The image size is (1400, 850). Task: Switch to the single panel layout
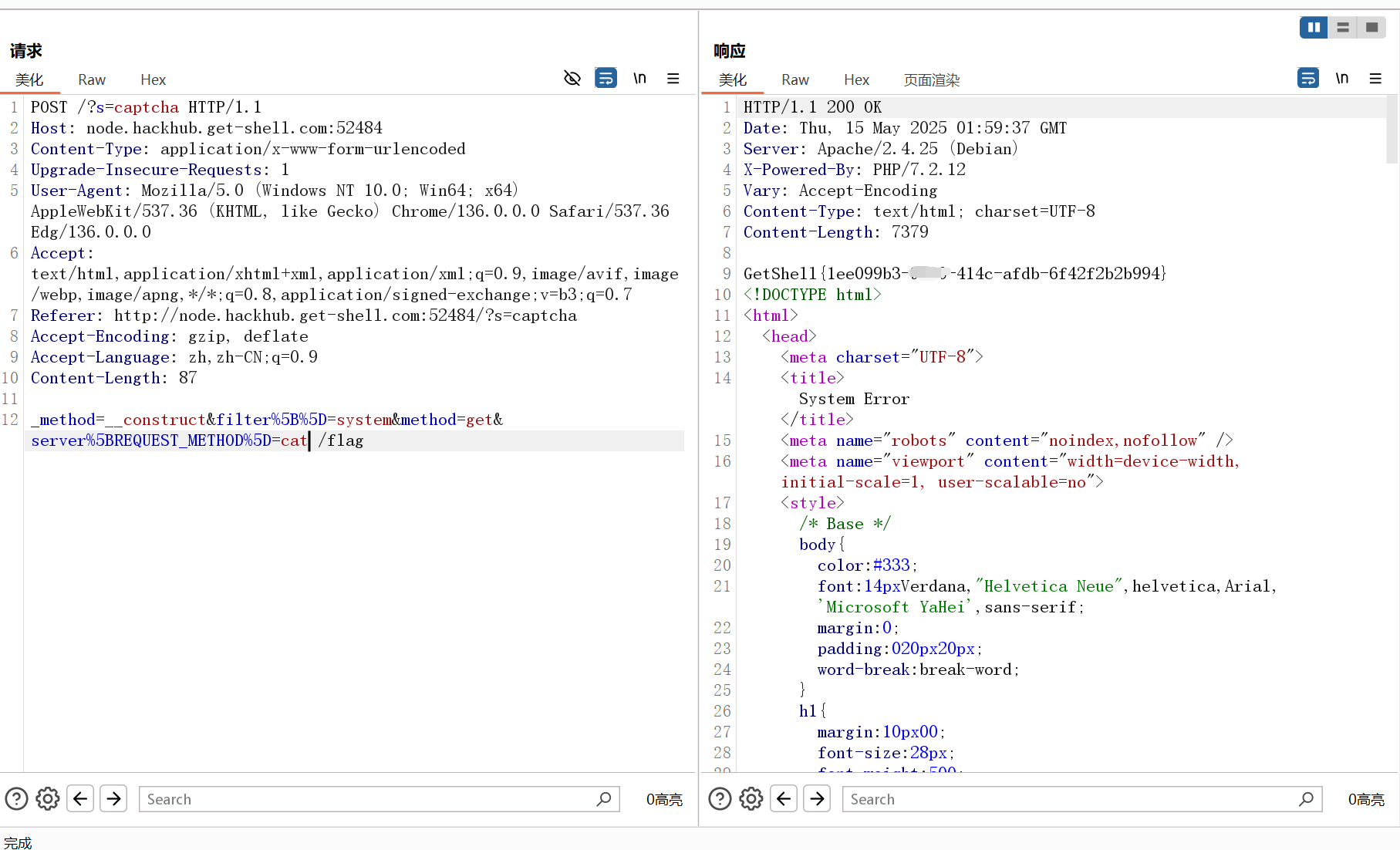tap(1371, 27)
